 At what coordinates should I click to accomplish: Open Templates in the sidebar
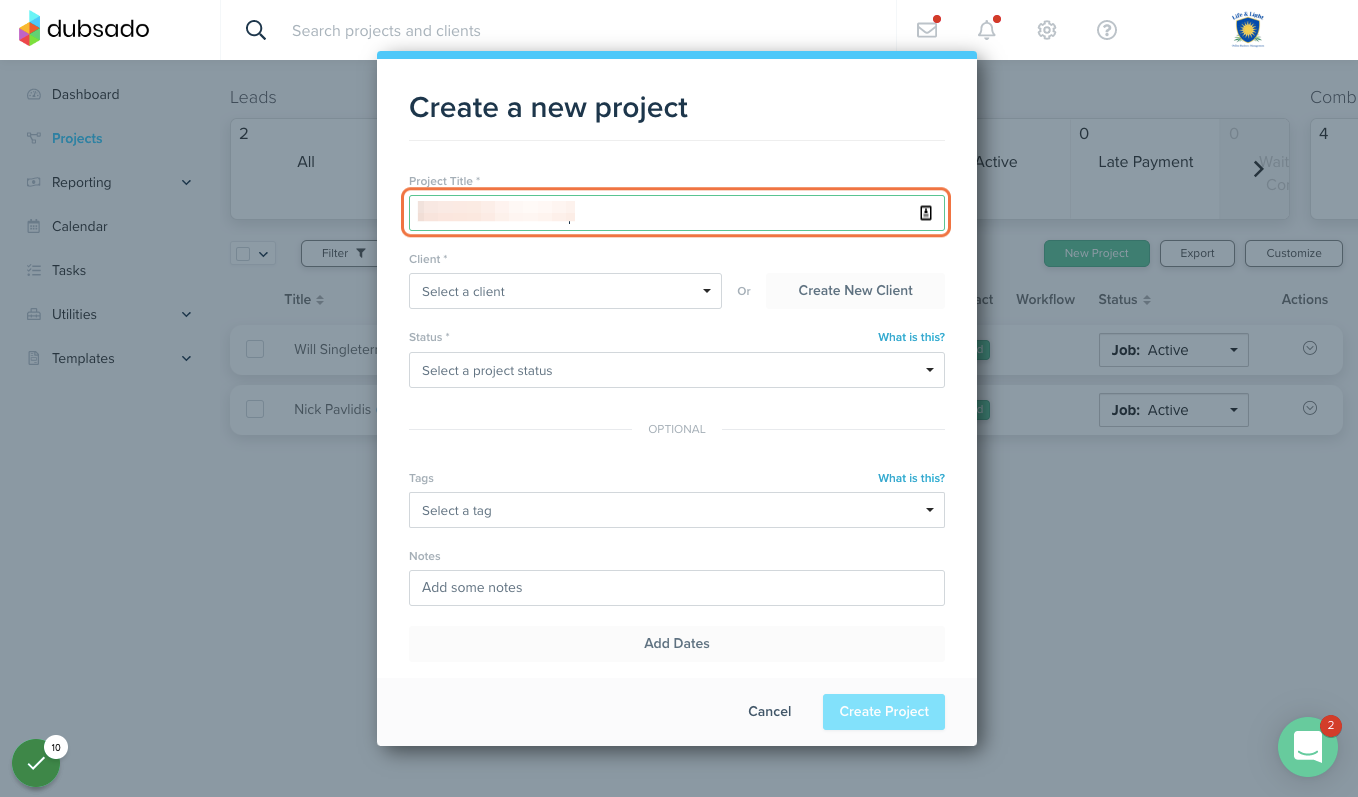(x=83, y=358)
